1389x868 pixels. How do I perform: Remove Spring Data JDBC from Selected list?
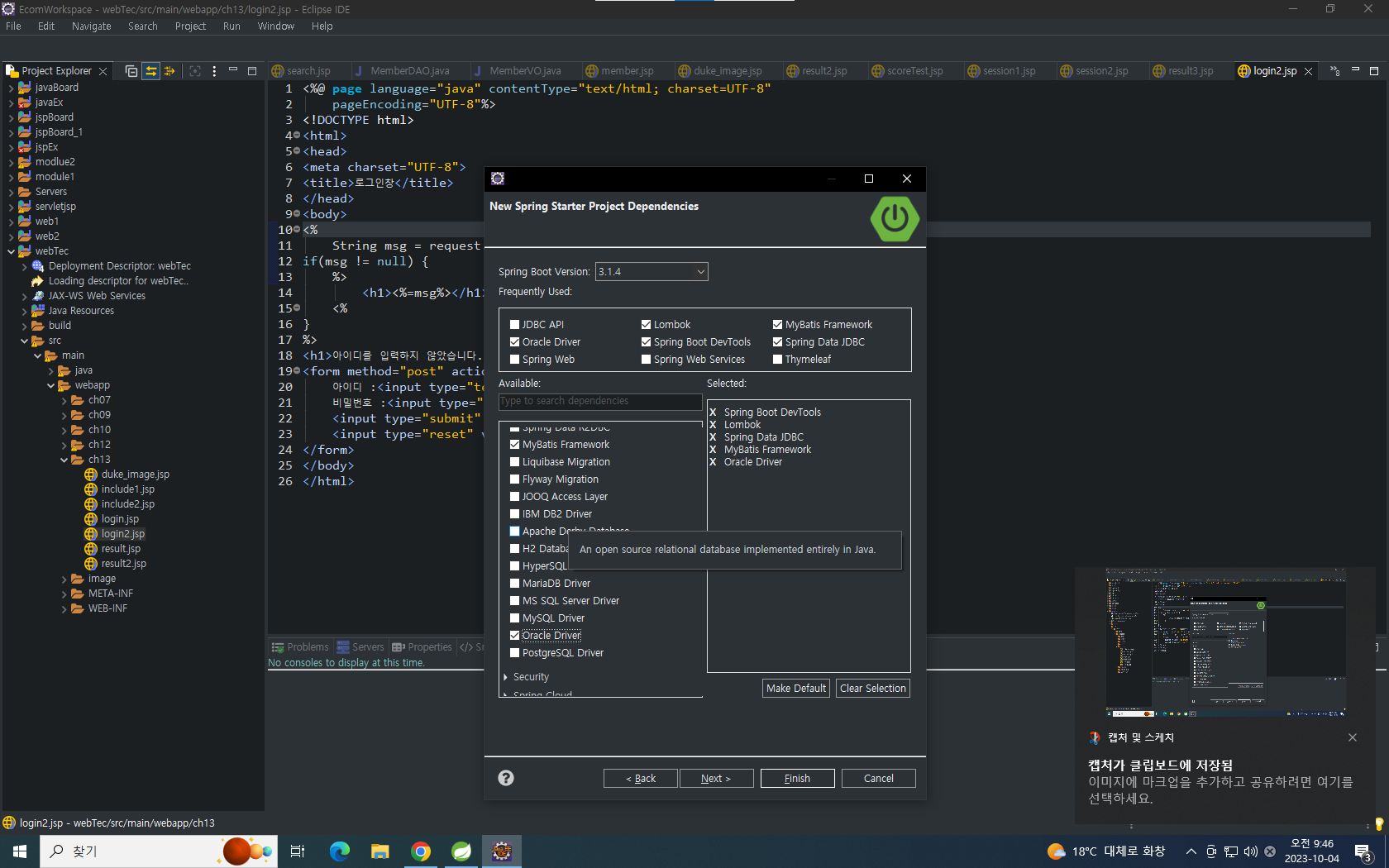pyautogui.click(x=713, y=437)
